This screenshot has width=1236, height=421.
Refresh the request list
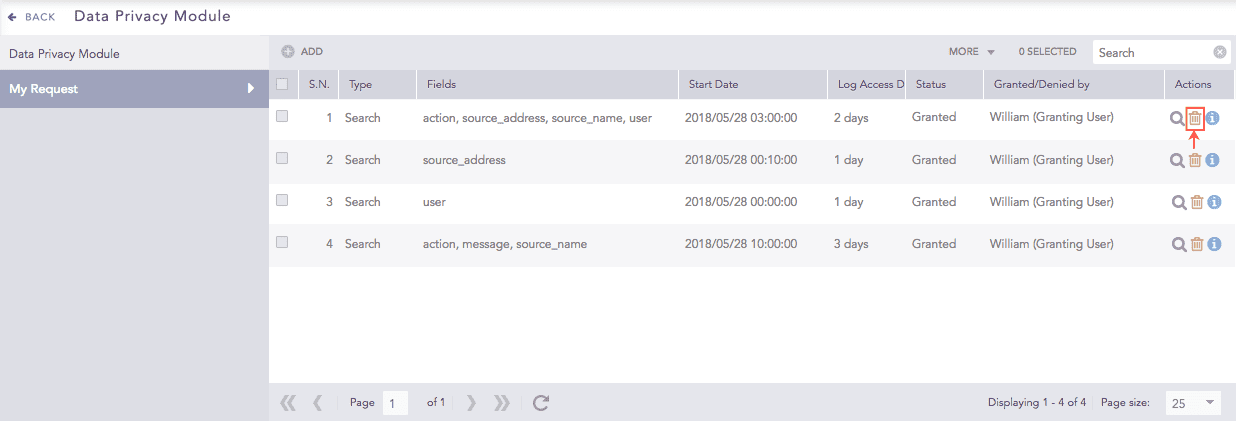[x=541, y=403]
